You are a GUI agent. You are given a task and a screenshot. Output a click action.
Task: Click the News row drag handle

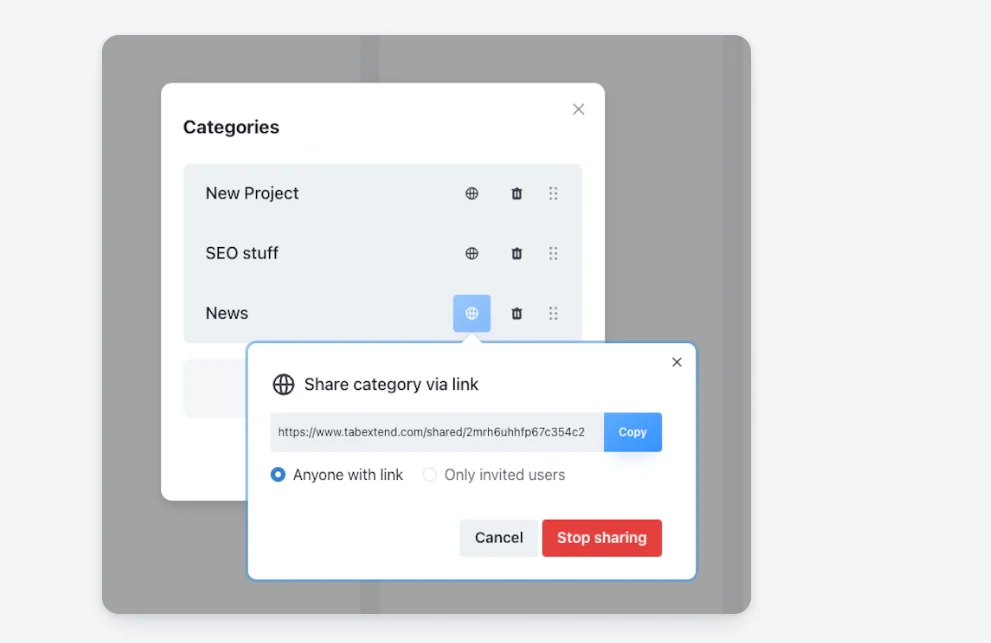pyautogui.click(x=553, y=313)
